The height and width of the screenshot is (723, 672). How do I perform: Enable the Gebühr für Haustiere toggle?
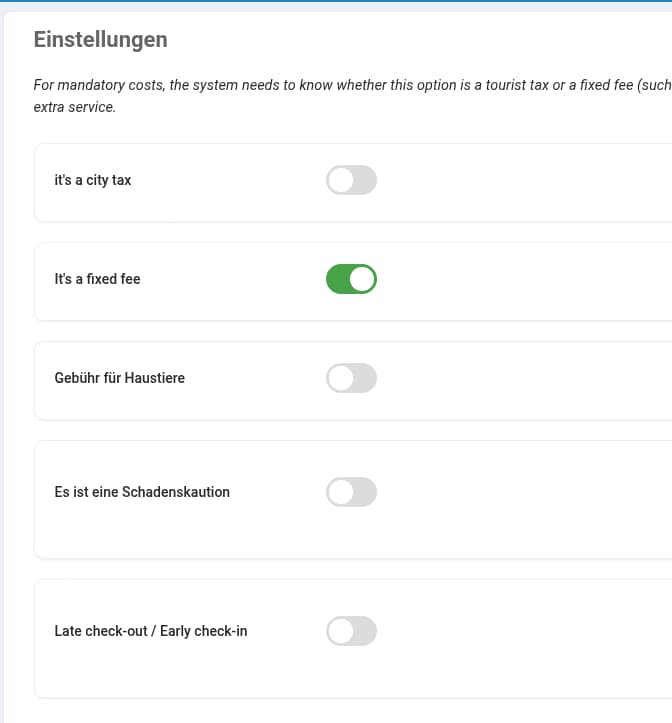[351, 378]
